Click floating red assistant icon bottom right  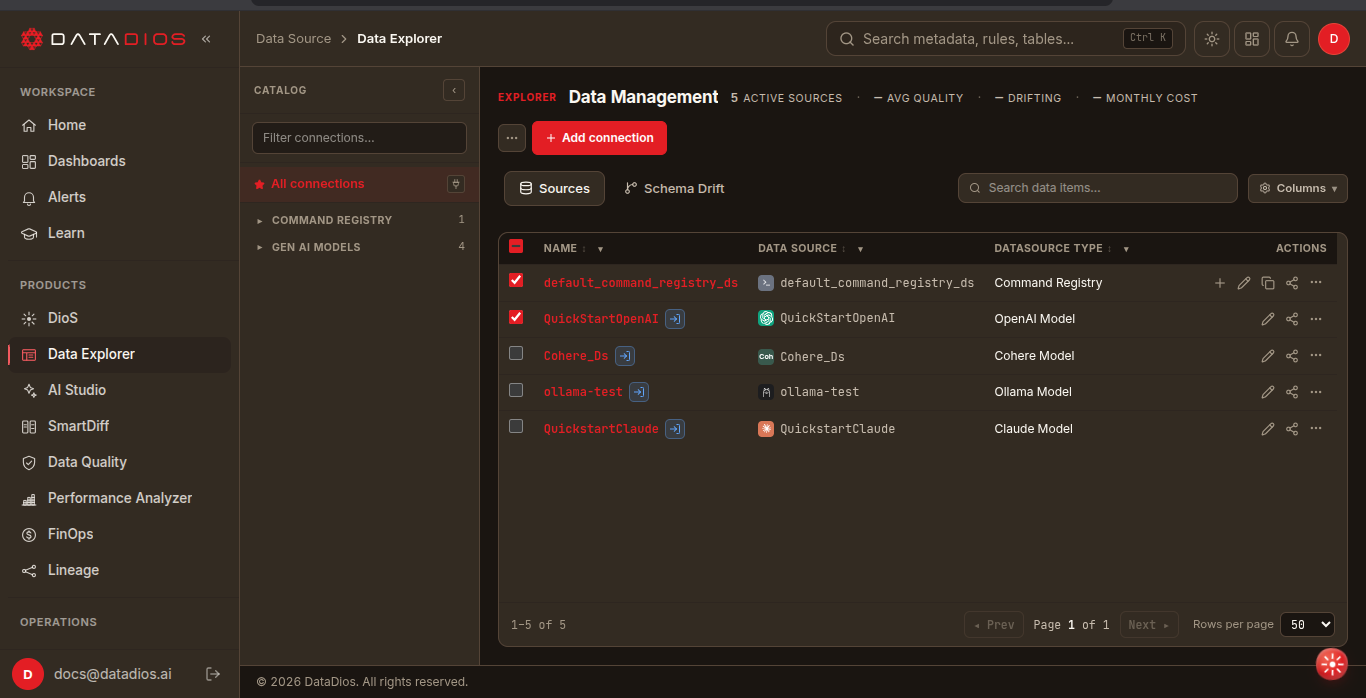(1332, 664)
